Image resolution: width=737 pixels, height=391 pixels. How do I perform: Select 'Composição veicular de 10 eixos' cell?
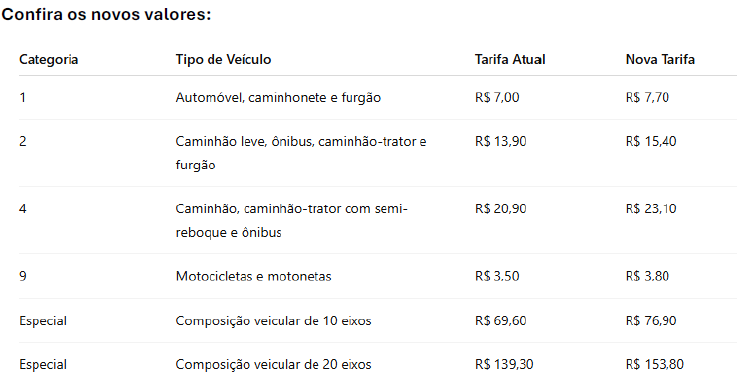[x=273, y=321]
